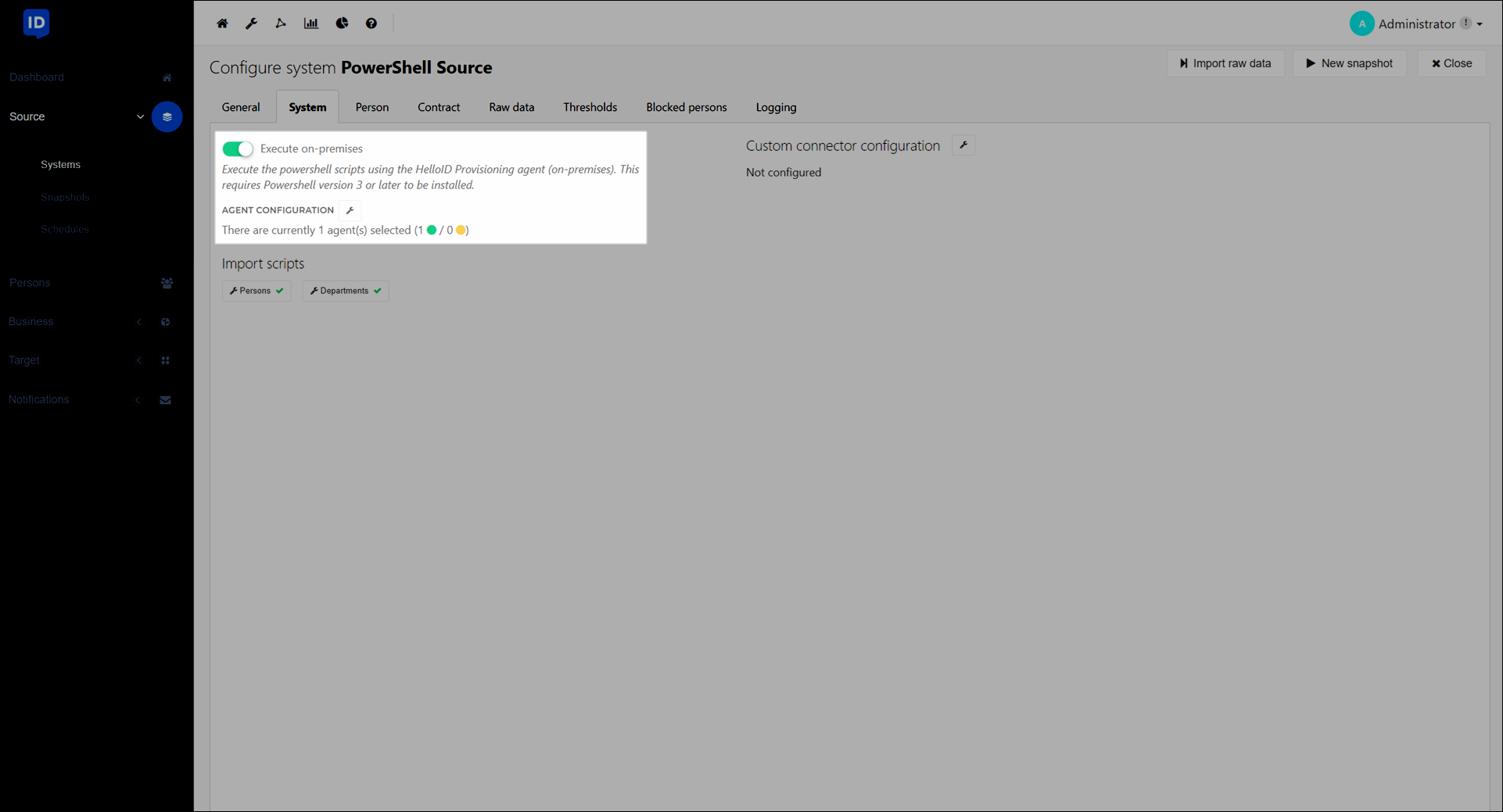Click the business rules icon in top toolbar

click(281, 23)
